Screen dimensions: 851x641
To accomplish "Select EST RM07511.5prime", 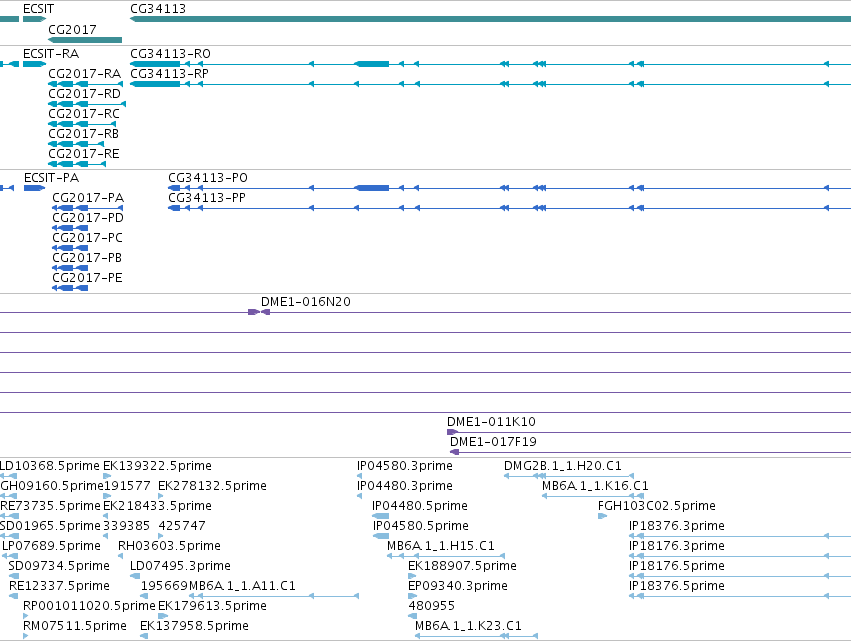I will coord(74,626).
